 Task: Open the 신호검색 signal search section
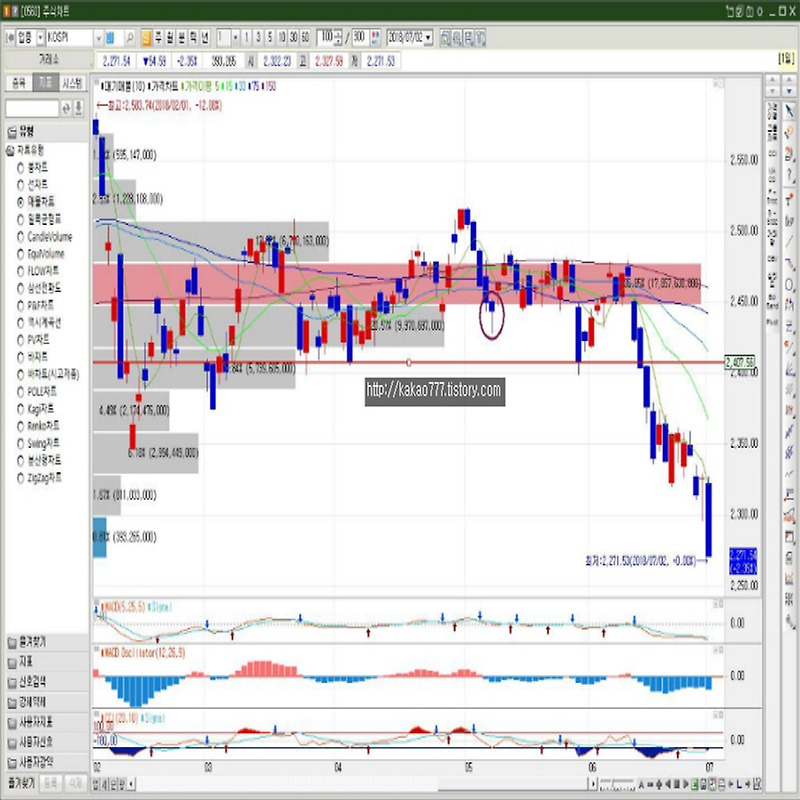32,681
